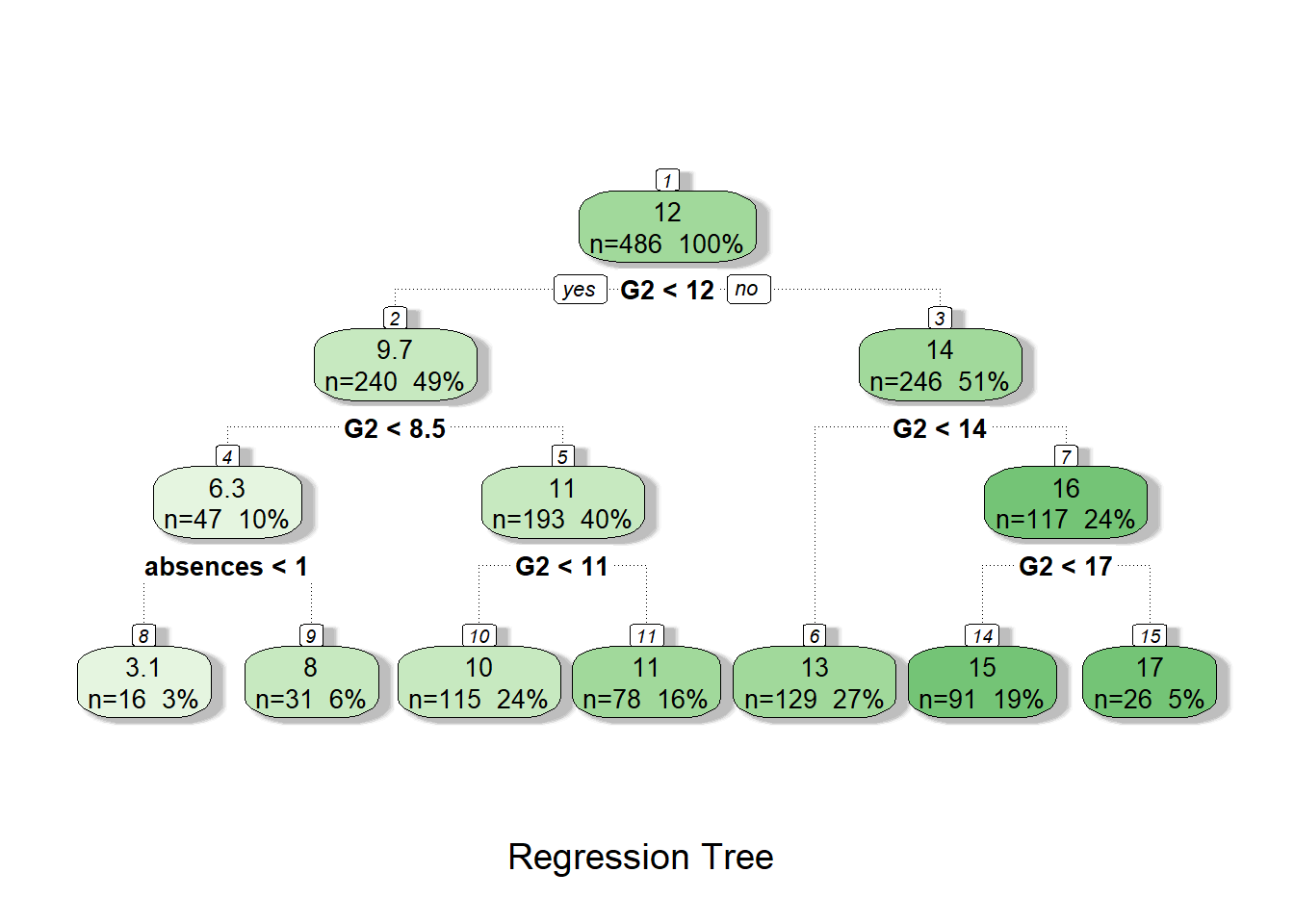Click the node showing n=193 40%
Screen dimensions: 1294x924
pos(562,503)
